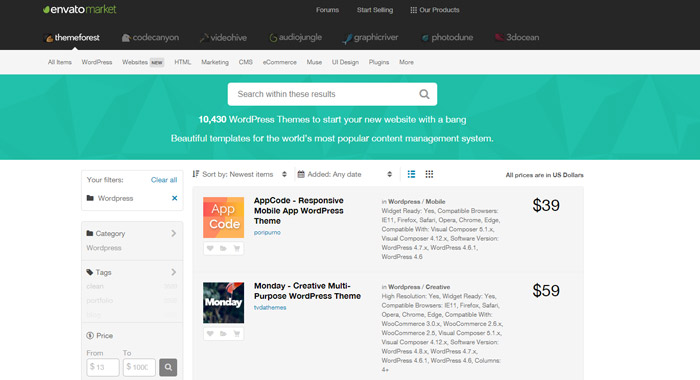700x380 pixels.
Task: Select Plugins in category bar
Action: point(379,62)
